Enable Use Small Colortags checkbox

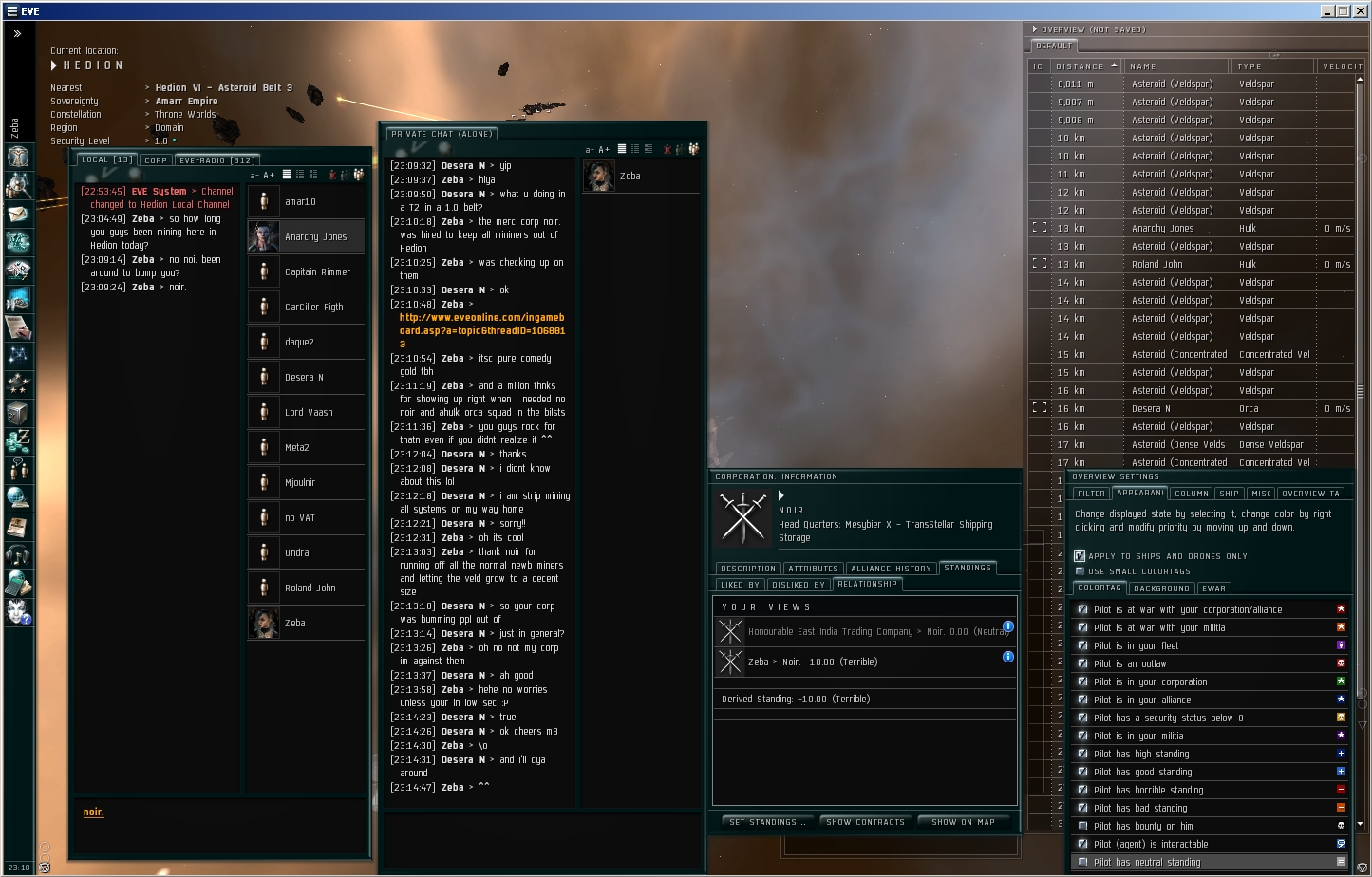click(1080, 571)
